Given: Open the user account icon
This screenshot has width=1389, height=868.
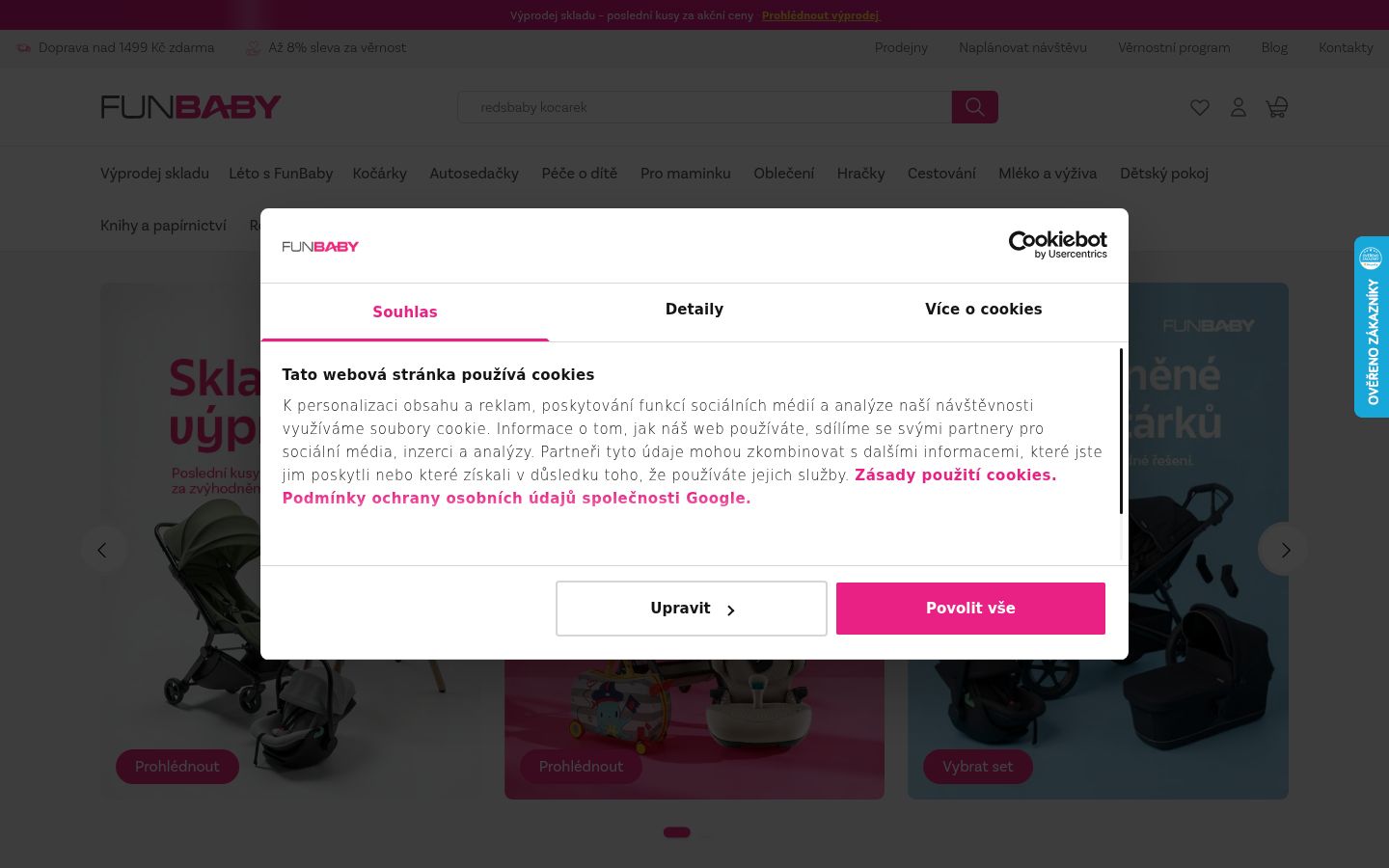Looking at the screenshot, I should (1239, 107).
